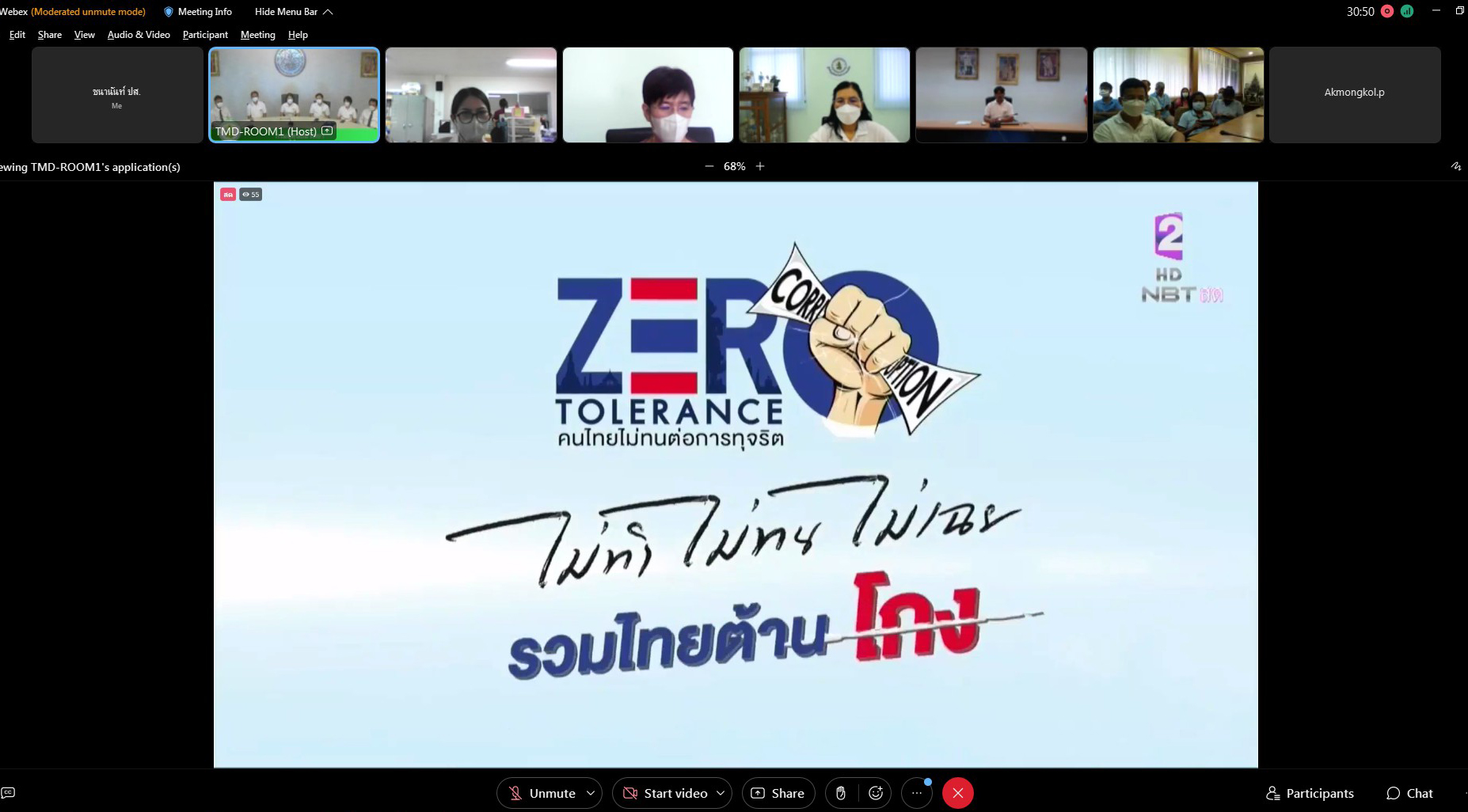The height and width of the screenshot is (812, 1468).
Task: Open the Participants panel
Action: (1310, 793)
